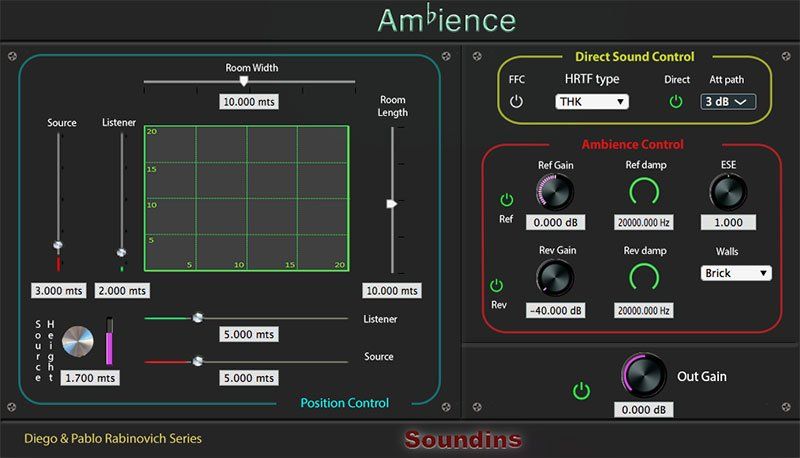
Task: Click the Rev Gain knob
Action: [555, 277]
